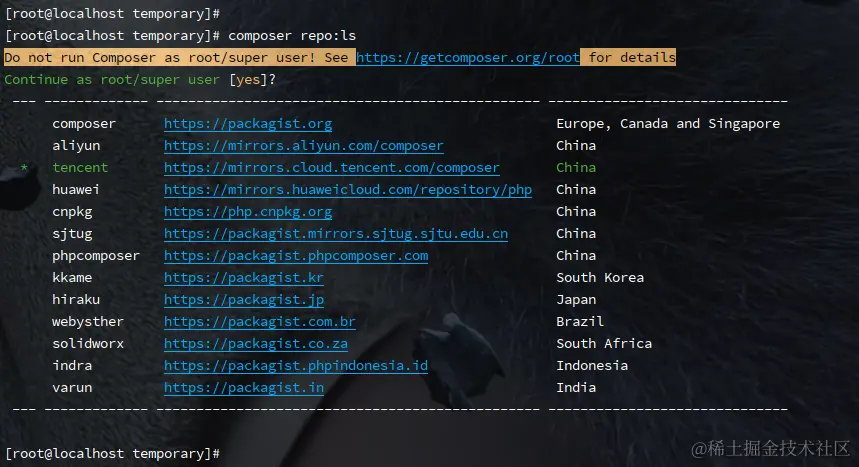Open the https://packagist.com.br link
This screenshot has width=859, height=467.
coord(260,321)
